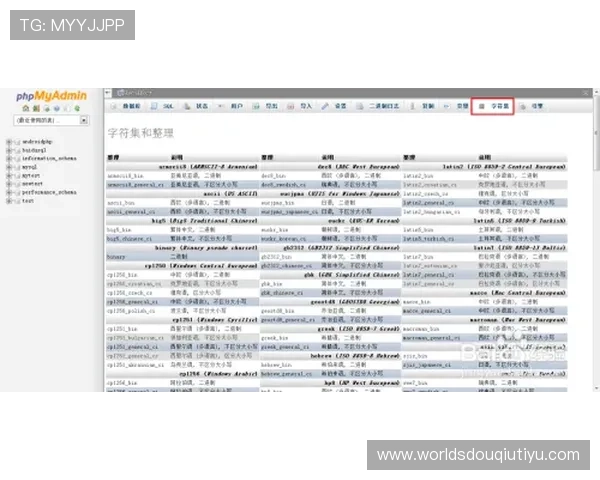The height and width of the screenshot is (480, 600).
Task: Open the 引擎 (Engines) tab
Action: pos(533,105)
